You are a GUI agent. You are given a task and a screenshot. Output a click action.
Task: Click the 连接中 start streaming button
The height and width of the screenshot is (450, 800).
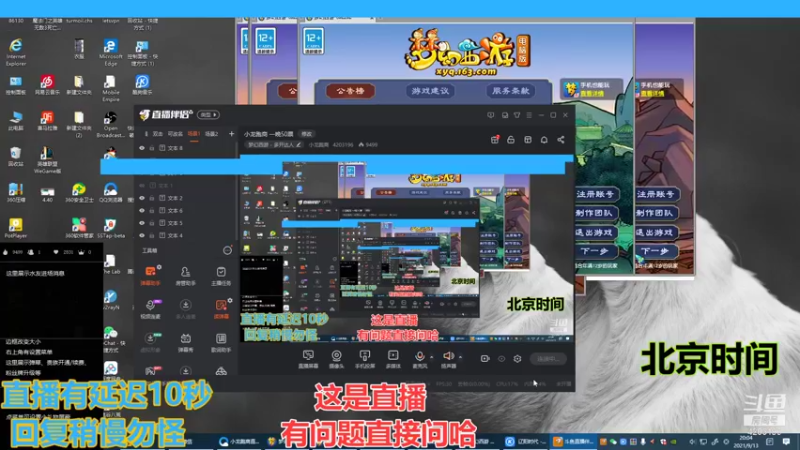548,359
